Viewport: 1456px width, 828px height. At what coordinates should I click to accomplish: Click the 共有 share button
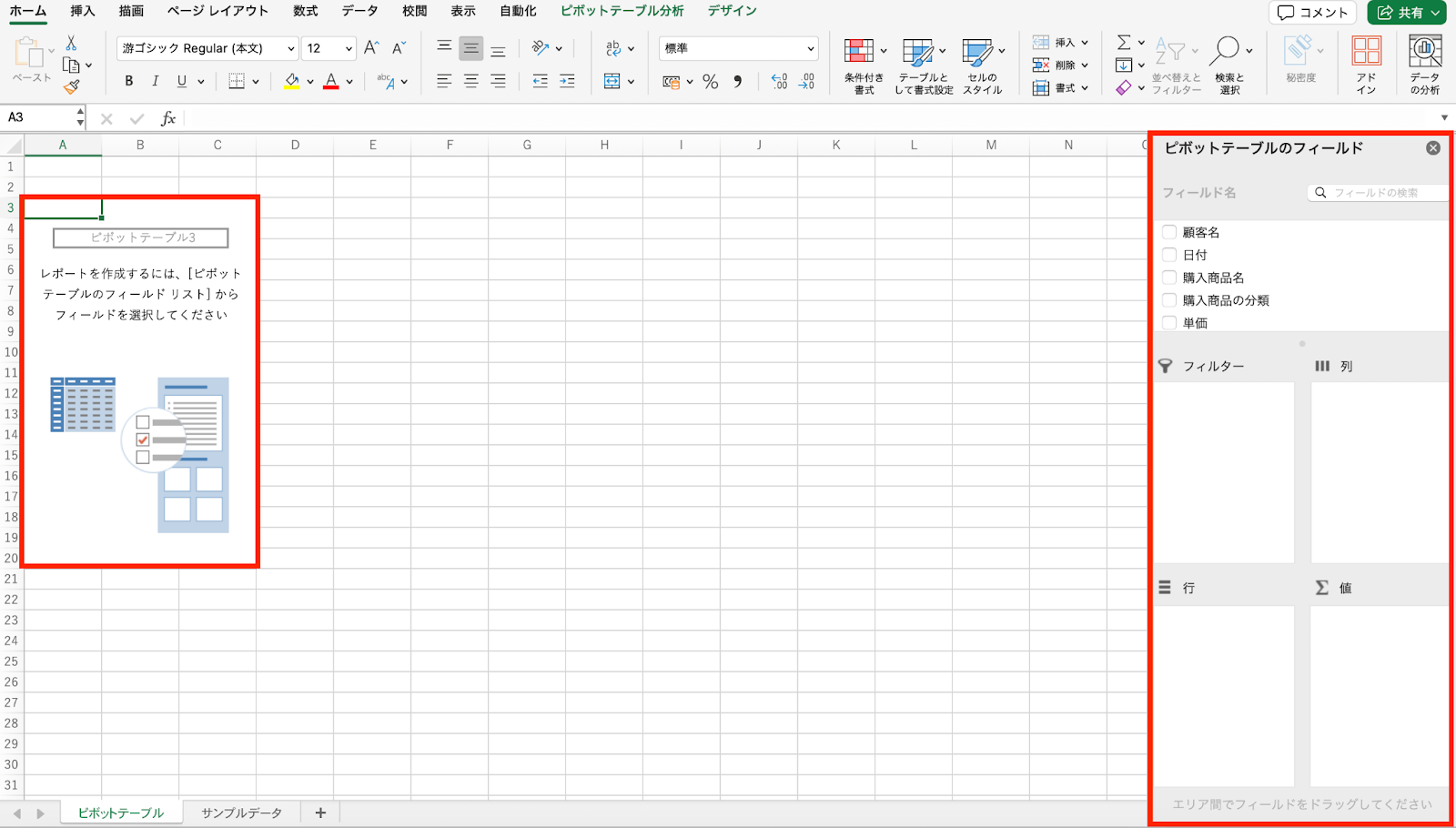tap(1407, 13)
